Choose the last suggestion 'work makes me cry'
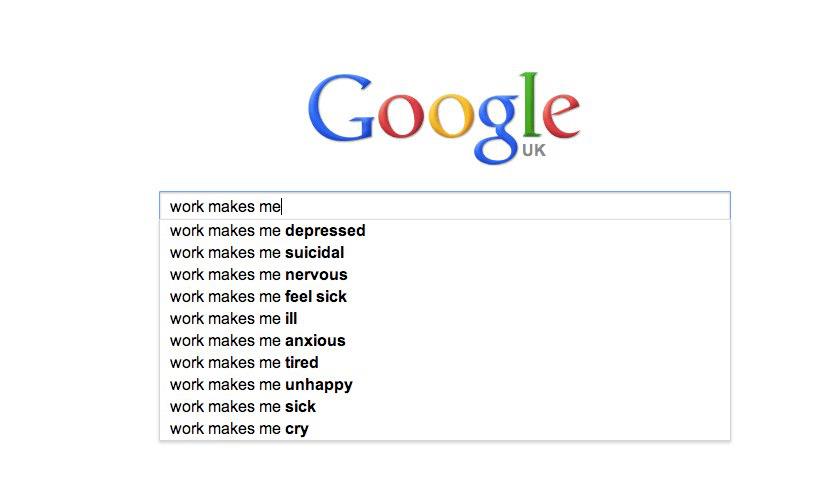Viewport: 839px width, 492px height. 445,428
